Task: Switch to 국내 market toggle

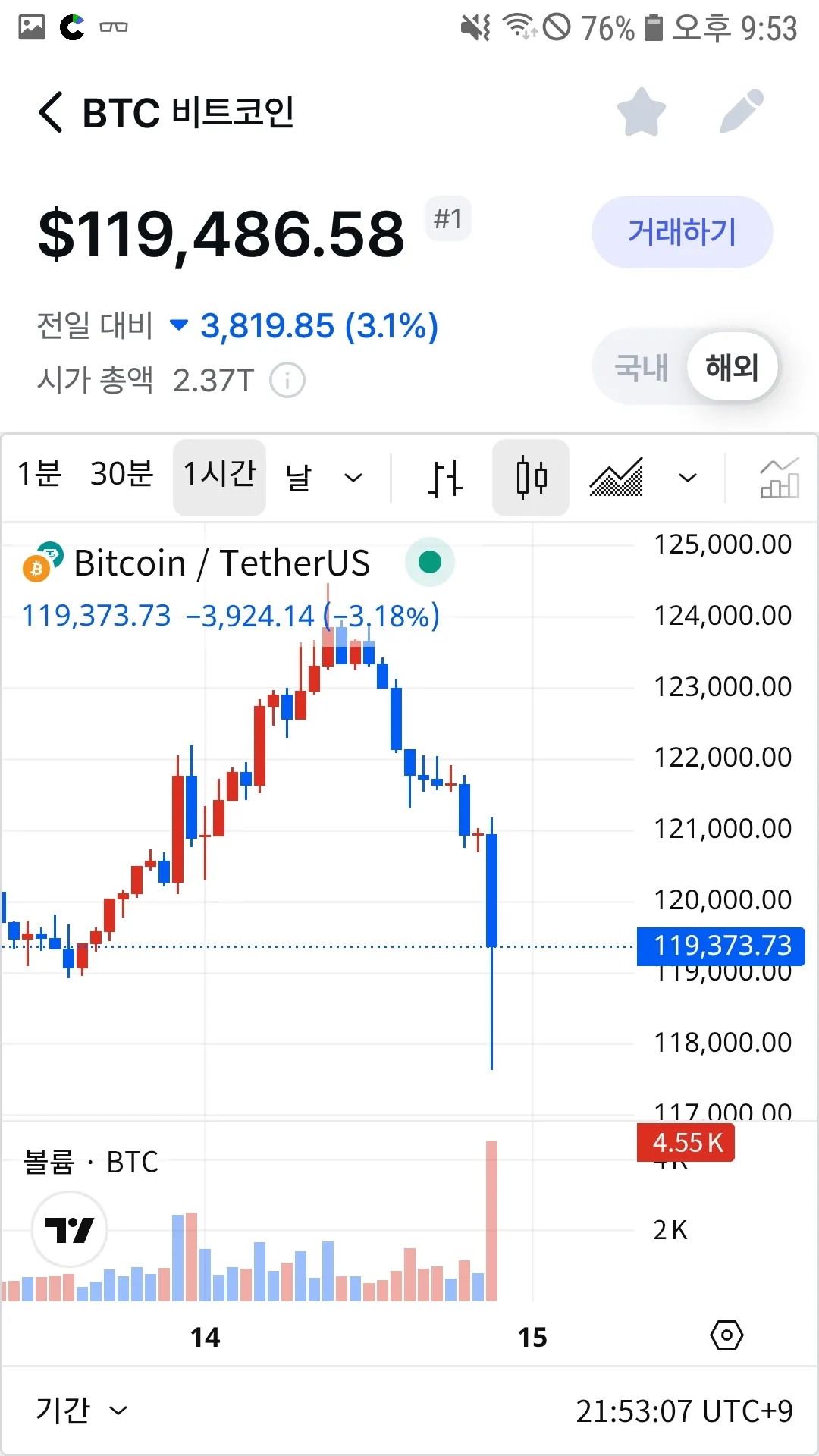Action: click(x=641, y=368)
